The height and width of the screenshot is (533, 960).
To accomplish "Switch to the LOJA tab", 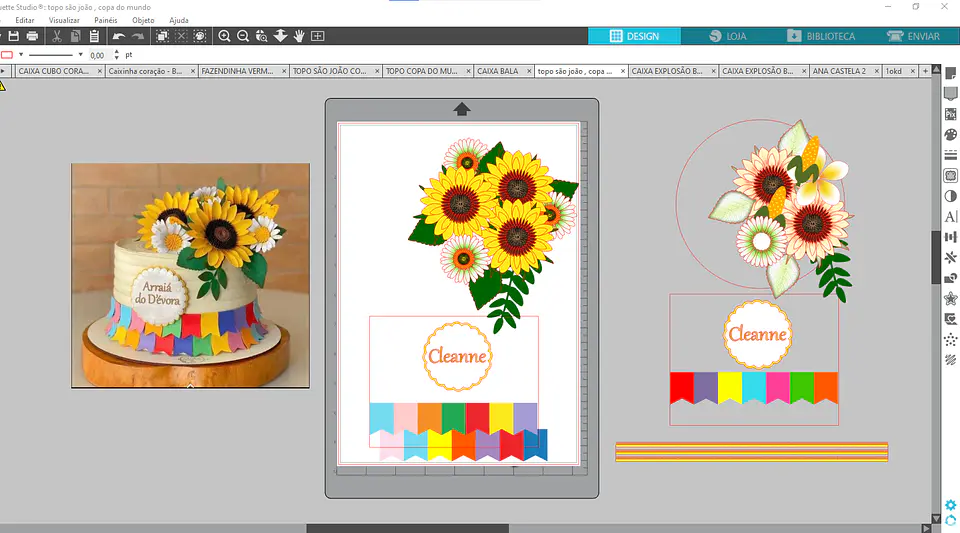I will [x=727, y=36].
